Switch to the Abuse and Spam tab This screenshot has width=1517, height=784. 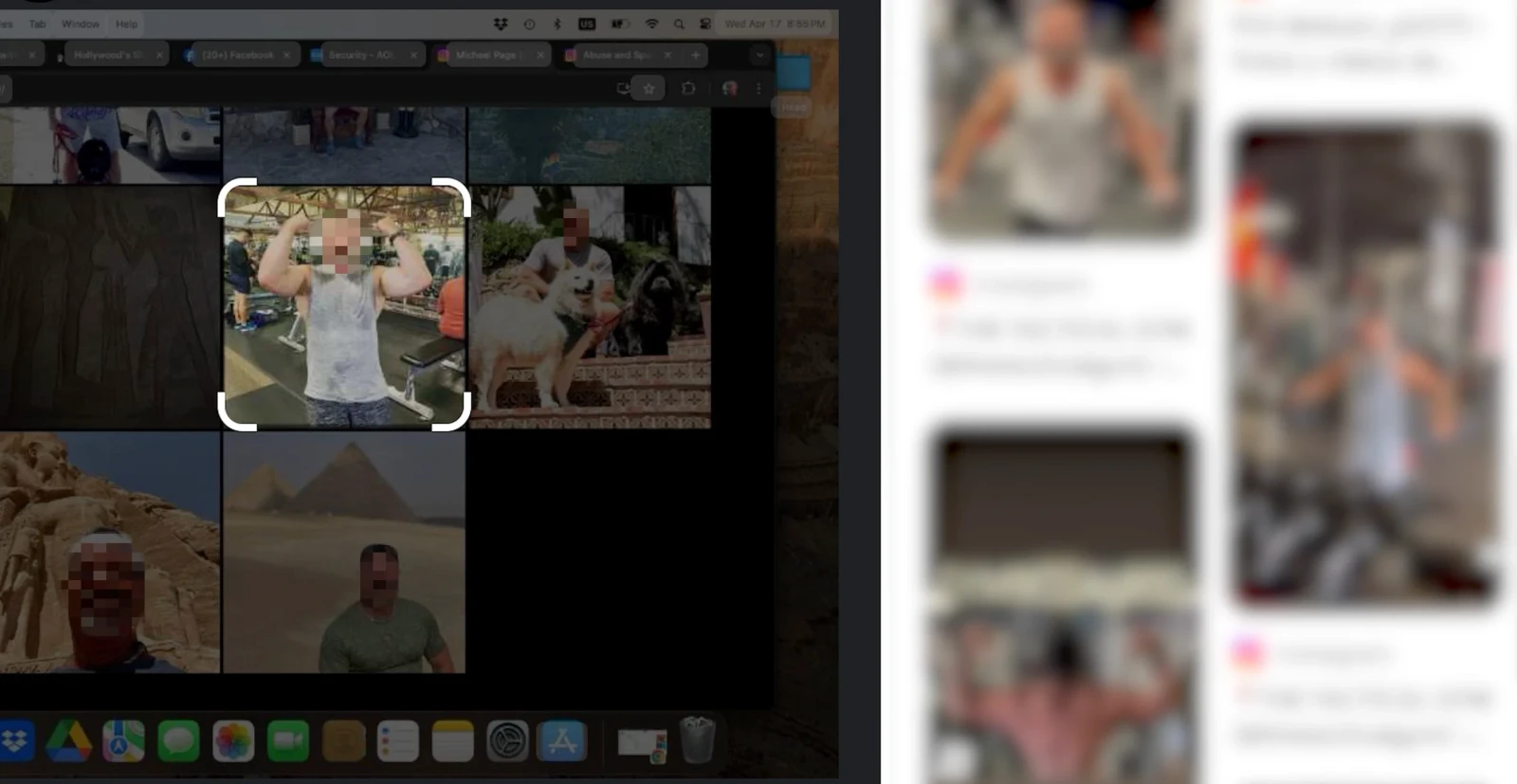pos(618,55)
